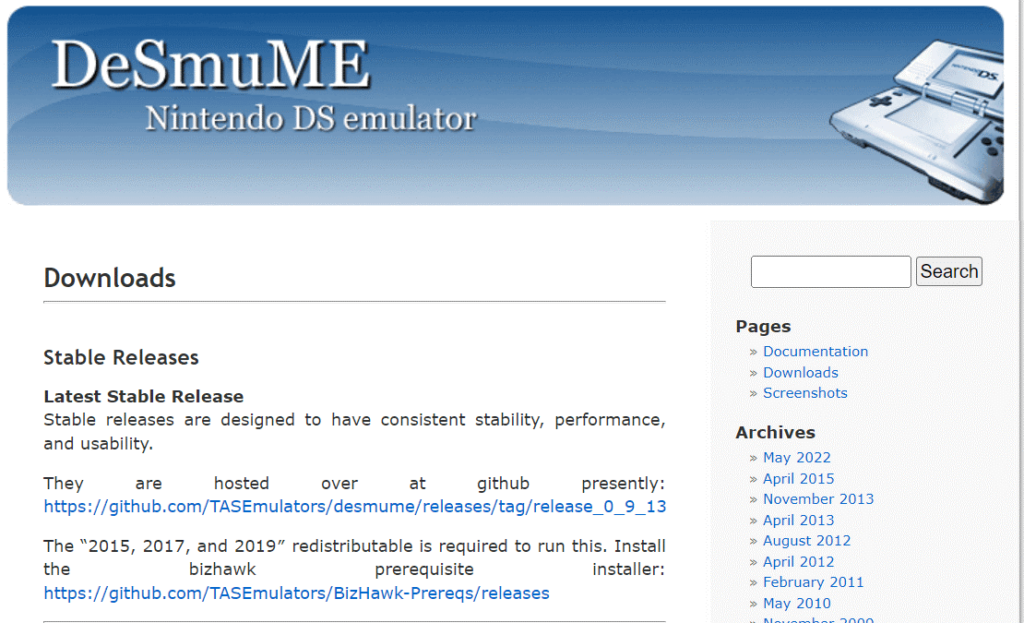Viewport: 1024px width, 623px height.
Task: Follow the desmume release_0_9_13 GitHub link
Action: pos(355,507)
